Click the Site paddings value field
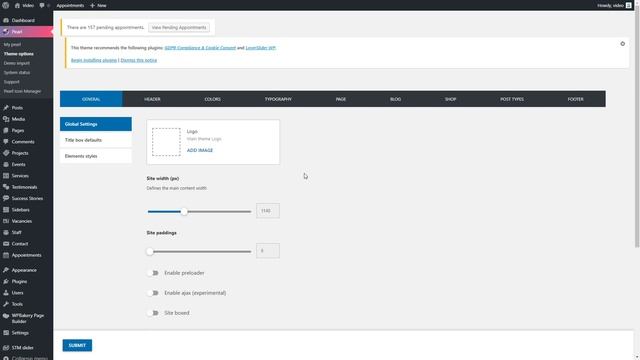 [268, 251]
